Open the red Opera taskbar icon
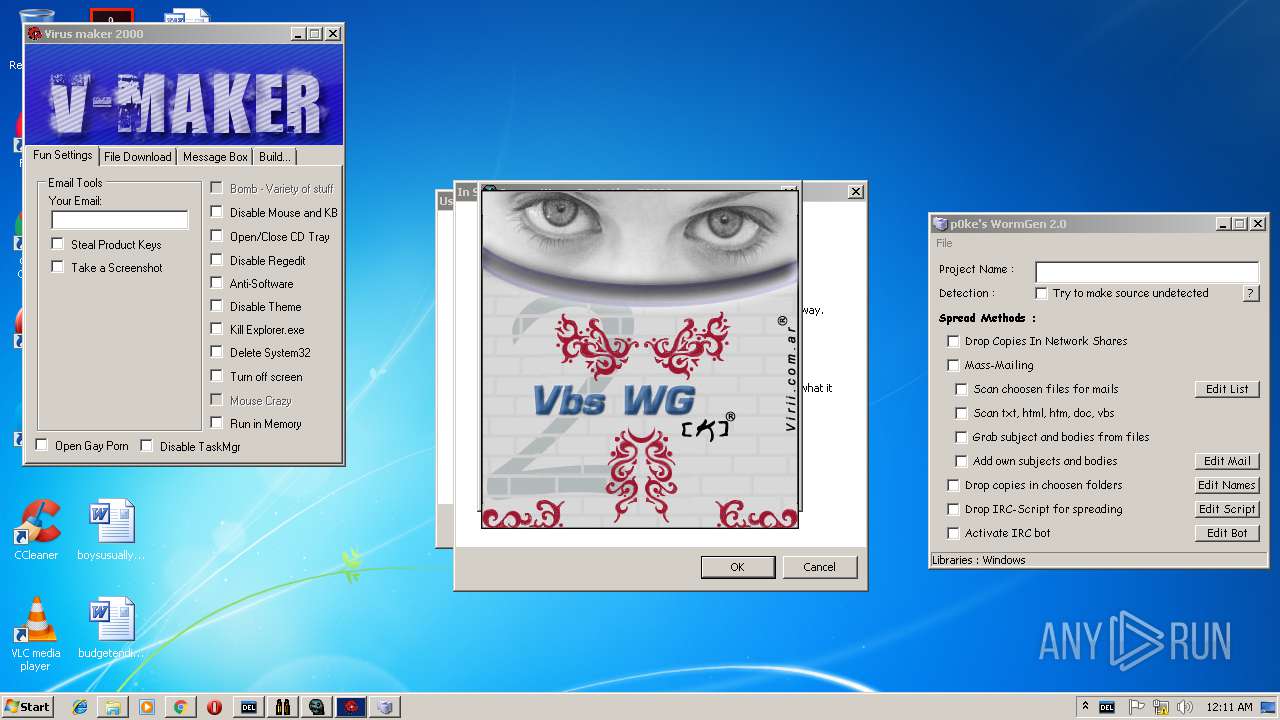Viewport: 1280px width, 720px height. pyautogui.click(x=214, y=707)
